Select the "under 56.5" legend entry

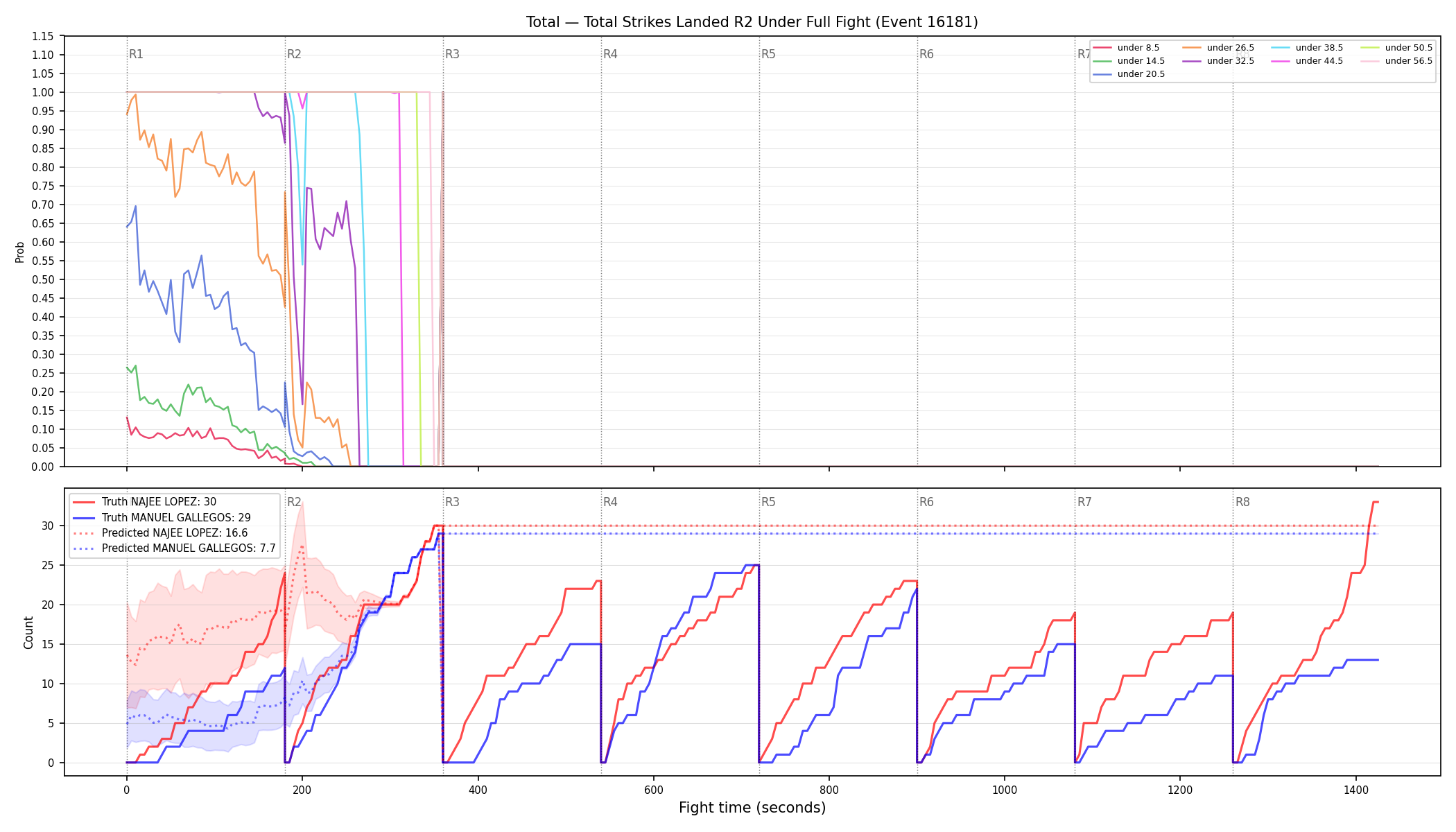pyautogui.click(x=1396, y=61)
